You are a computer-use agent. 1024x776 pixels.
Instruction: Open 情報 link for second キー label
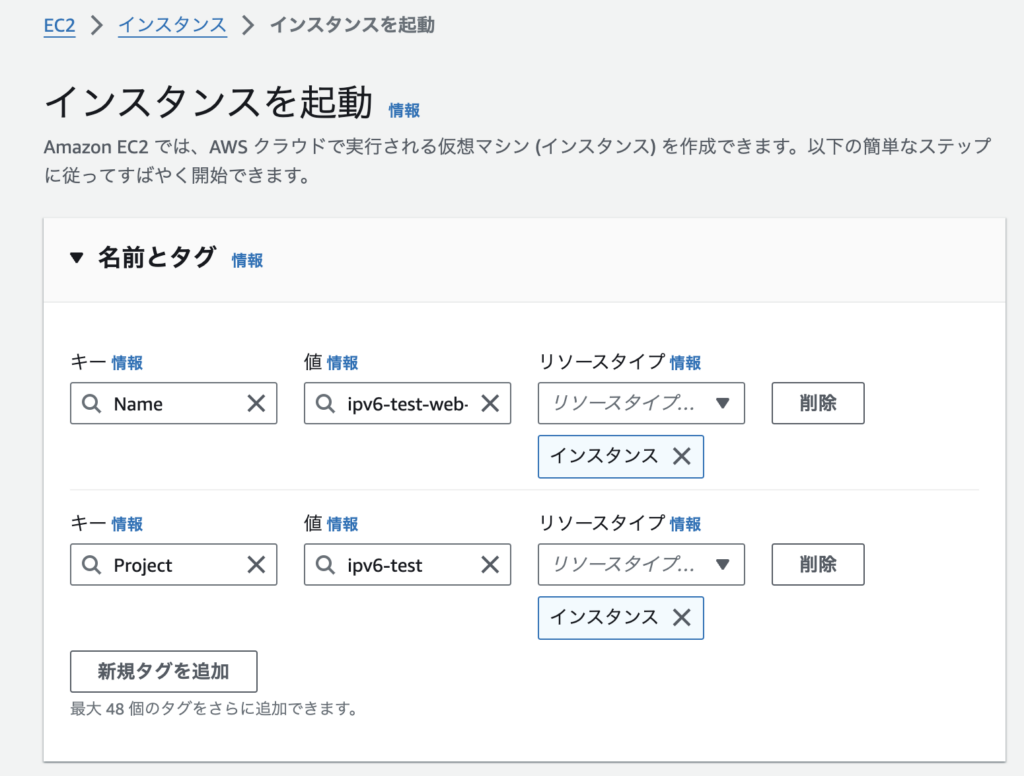pos(127,525)
